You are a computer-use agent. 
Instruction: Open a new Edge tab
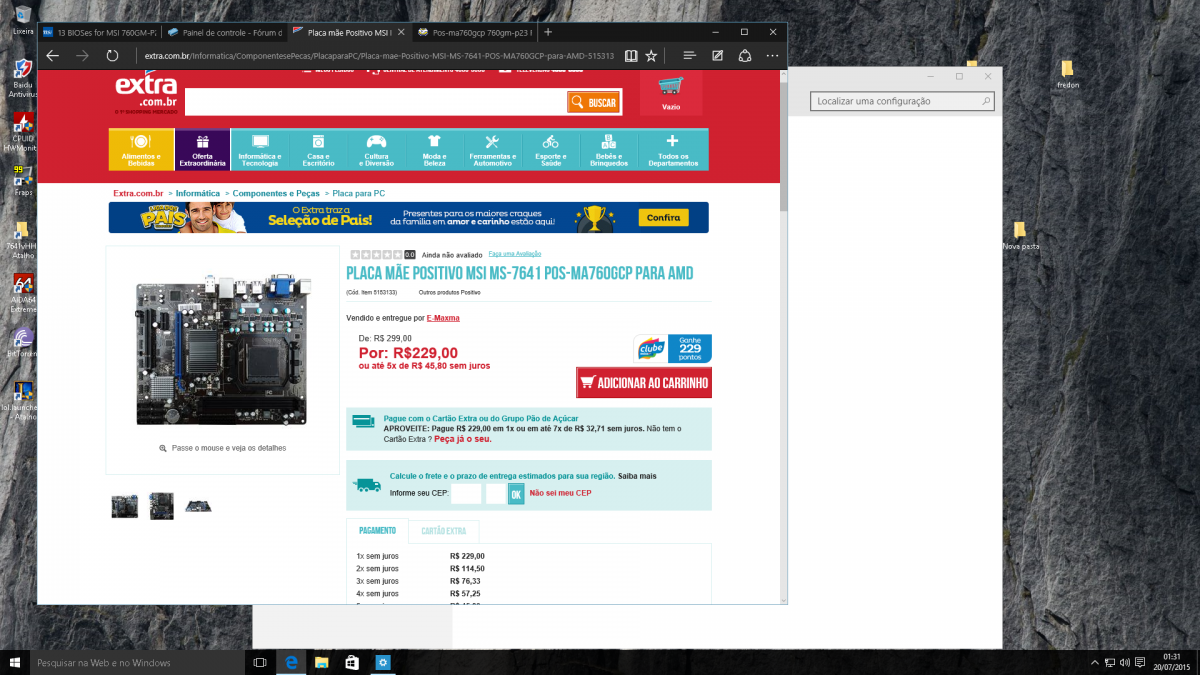click(x=547, y=32)
